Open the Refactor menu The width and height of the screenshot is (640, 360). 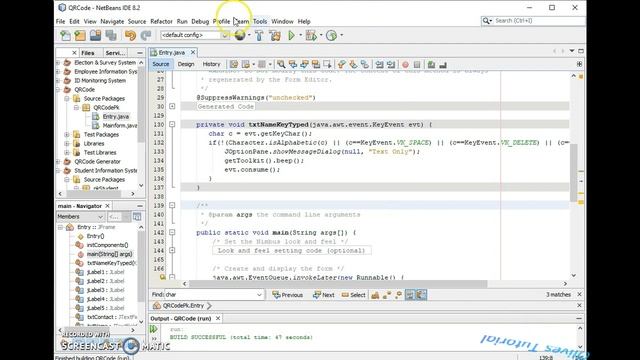click(161, 21)
